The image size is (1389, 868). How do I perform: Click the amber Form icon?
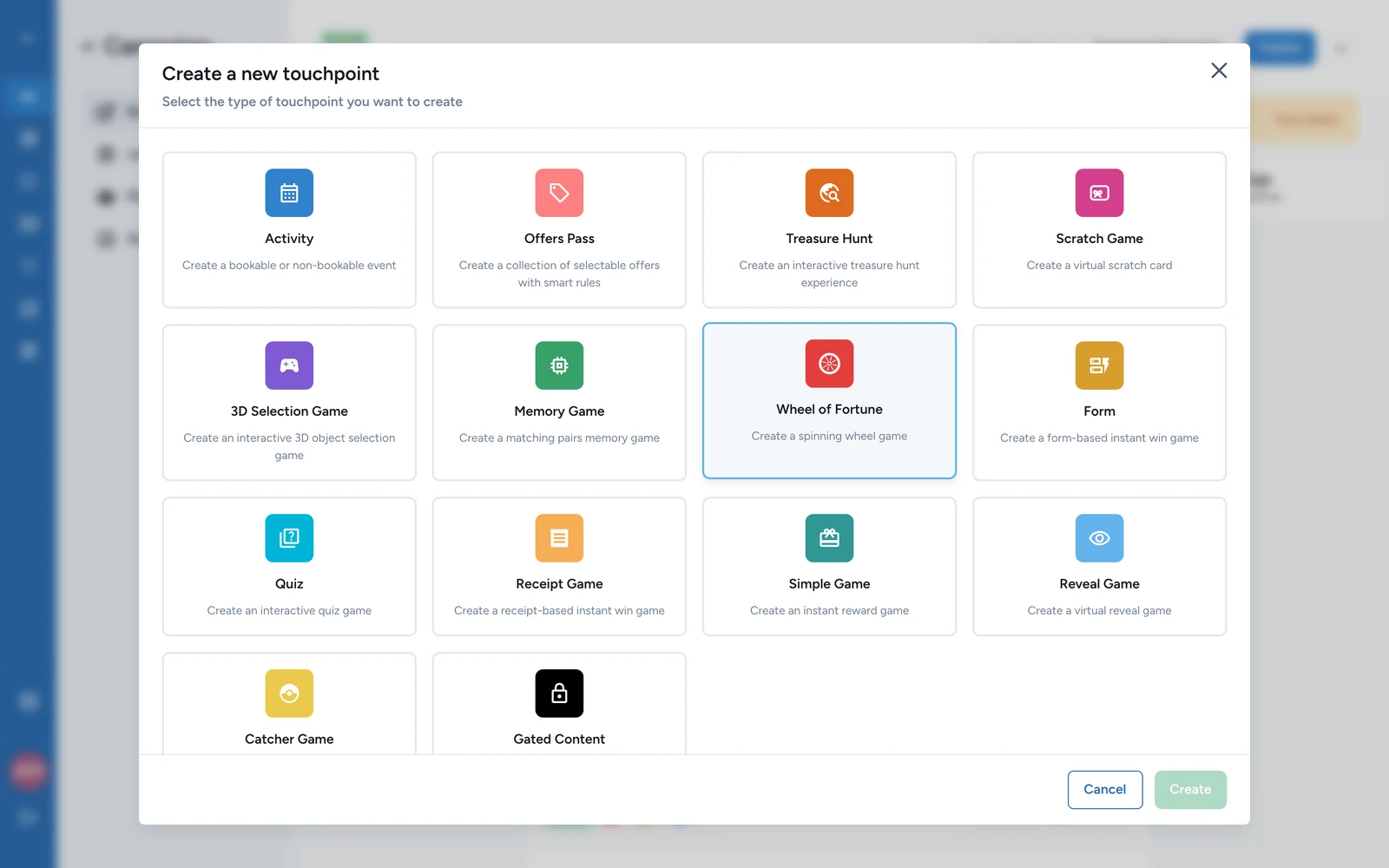click(x=1099, y=365)
